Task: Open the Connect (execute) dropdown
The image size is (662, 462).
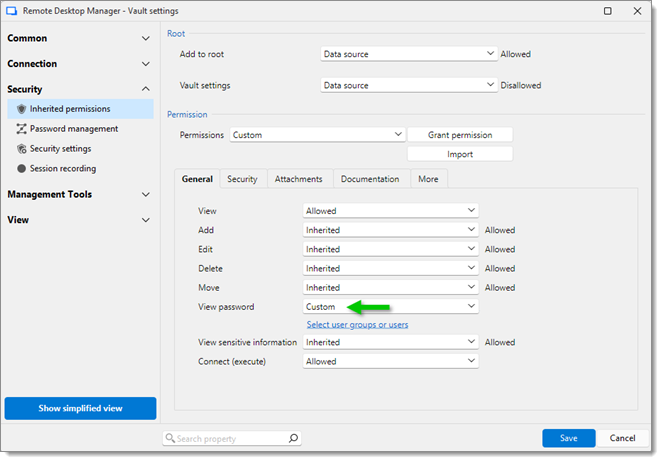Action: tap(391, 361)
